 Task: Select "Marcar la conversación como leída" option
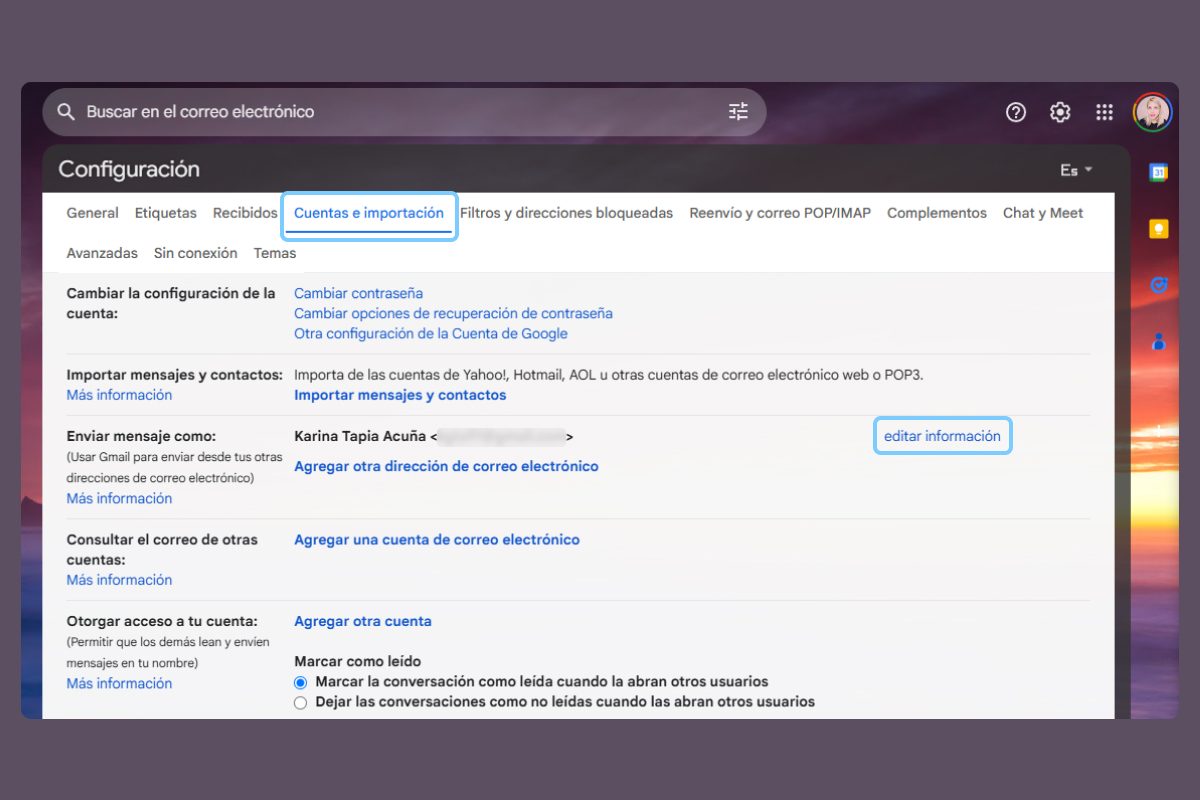[301, 682]
